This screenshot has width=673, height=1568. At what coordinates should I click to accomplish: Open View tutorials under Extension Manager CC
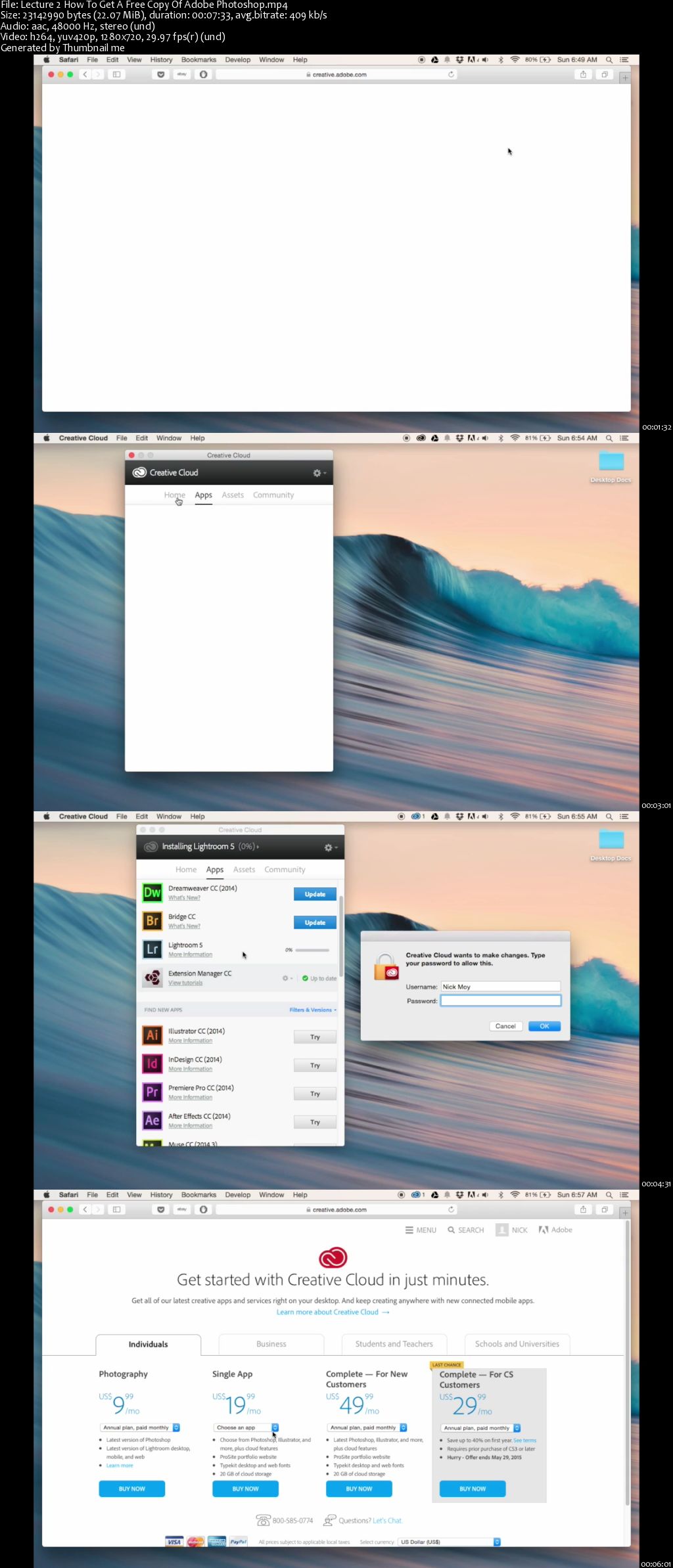tap(185, 983)
